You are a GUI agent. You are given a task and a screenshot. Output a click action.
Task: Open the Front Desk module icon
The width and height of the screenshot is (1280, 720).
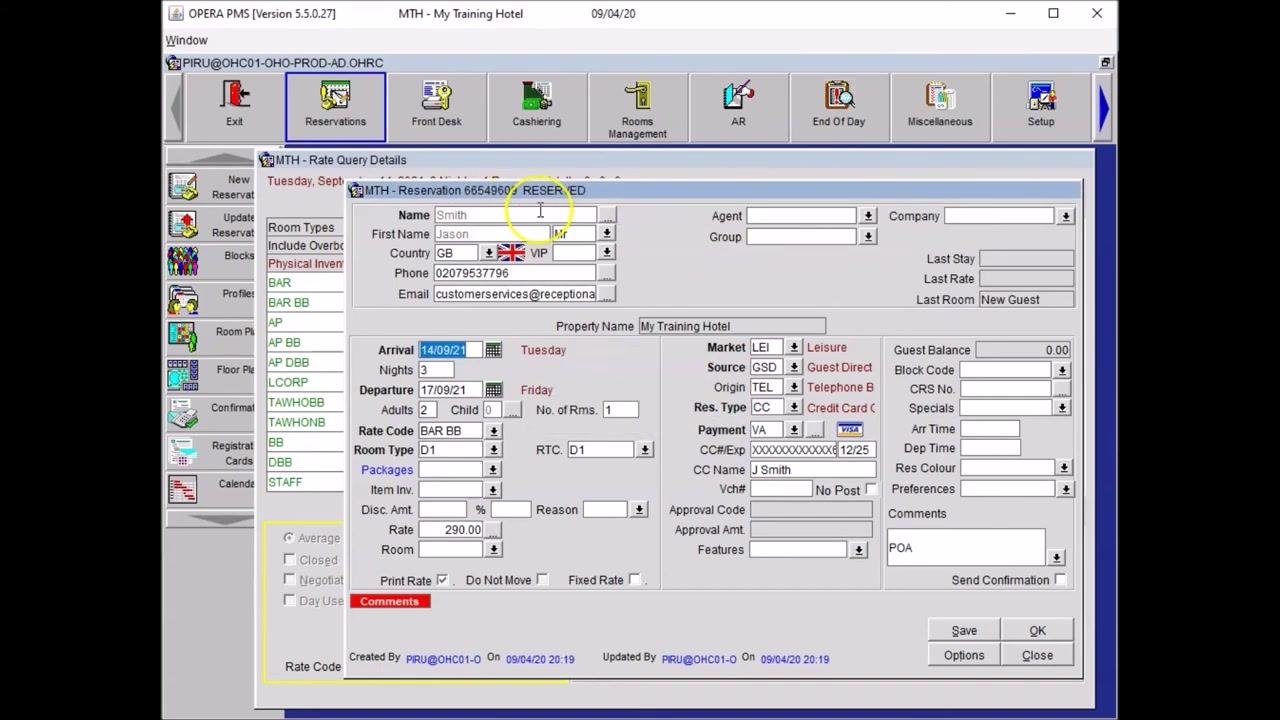(x=436, y=106)
